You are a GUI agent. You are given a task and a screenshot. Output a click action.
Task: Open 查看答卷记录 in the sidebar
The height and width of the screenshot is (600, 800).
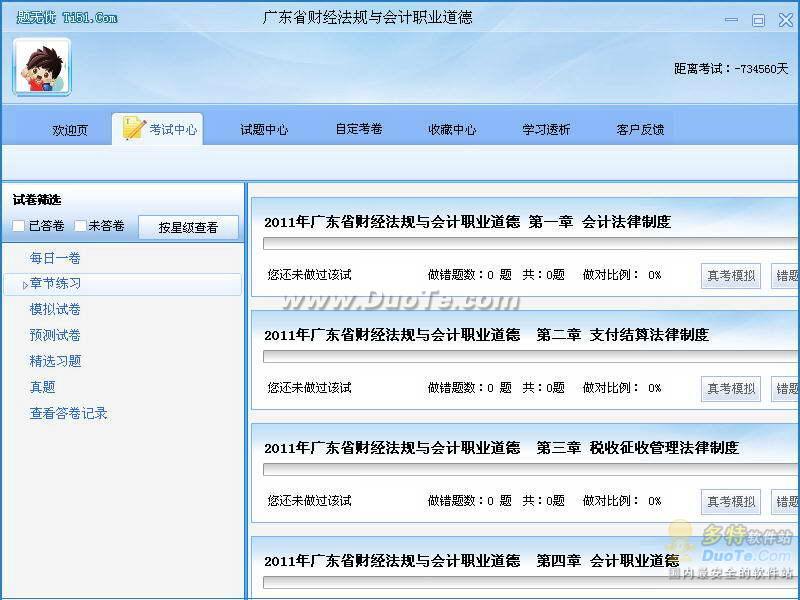68,413
